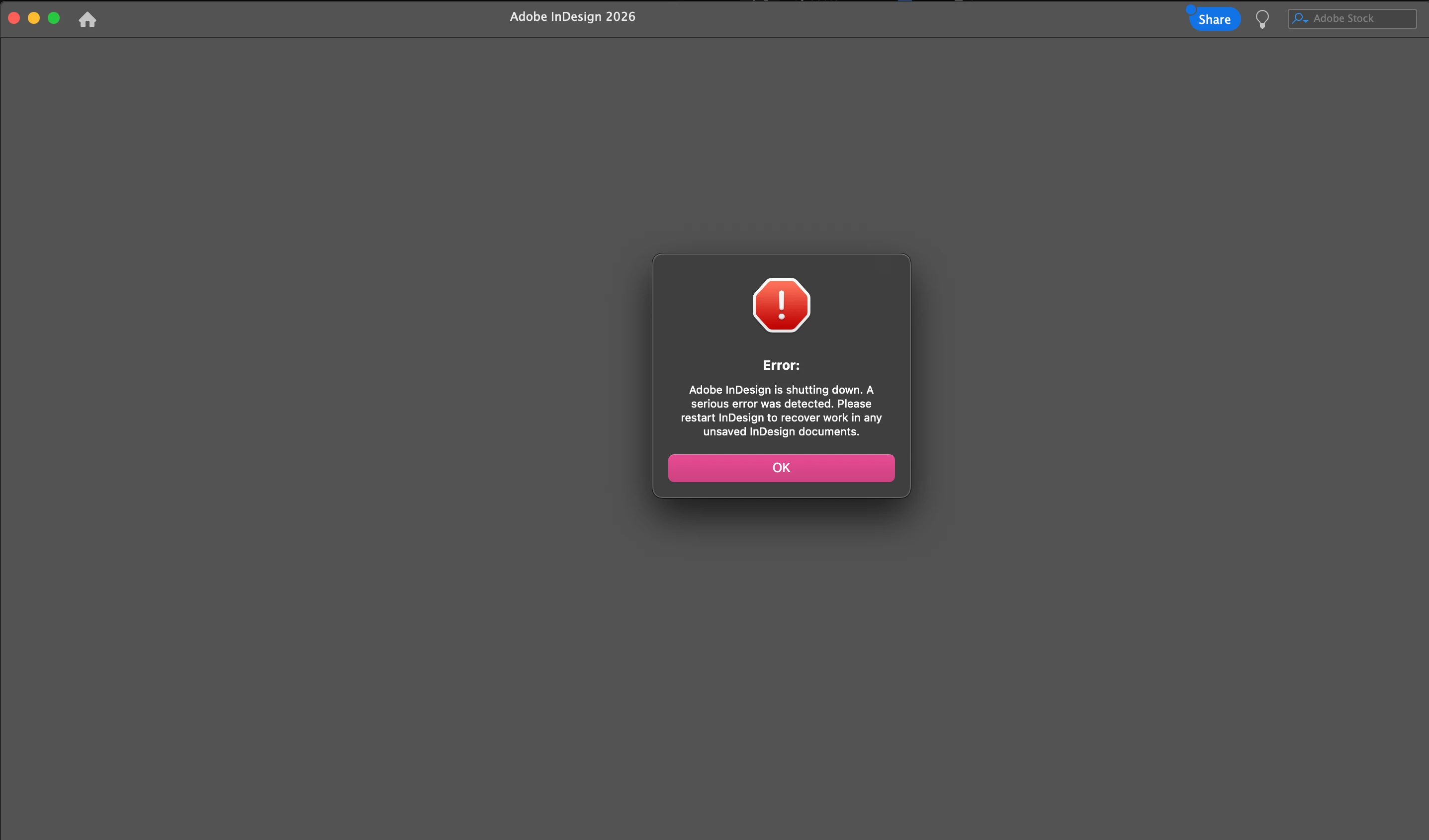
Task: Open the Home screen icon
Action: [88, 19]
